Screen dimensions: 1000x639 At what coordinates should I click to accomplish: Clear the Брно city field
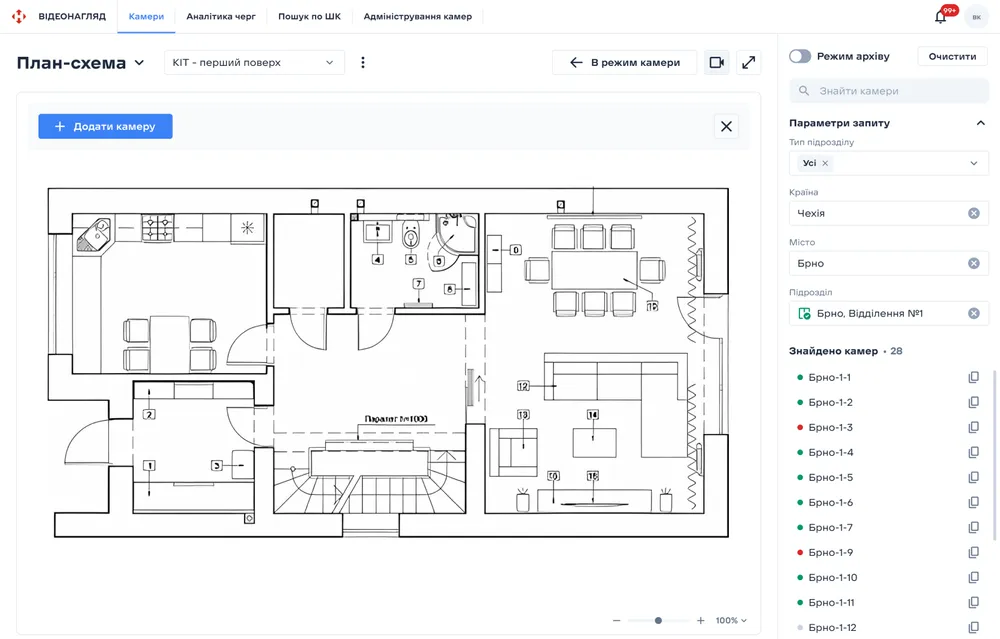[974, 263]
